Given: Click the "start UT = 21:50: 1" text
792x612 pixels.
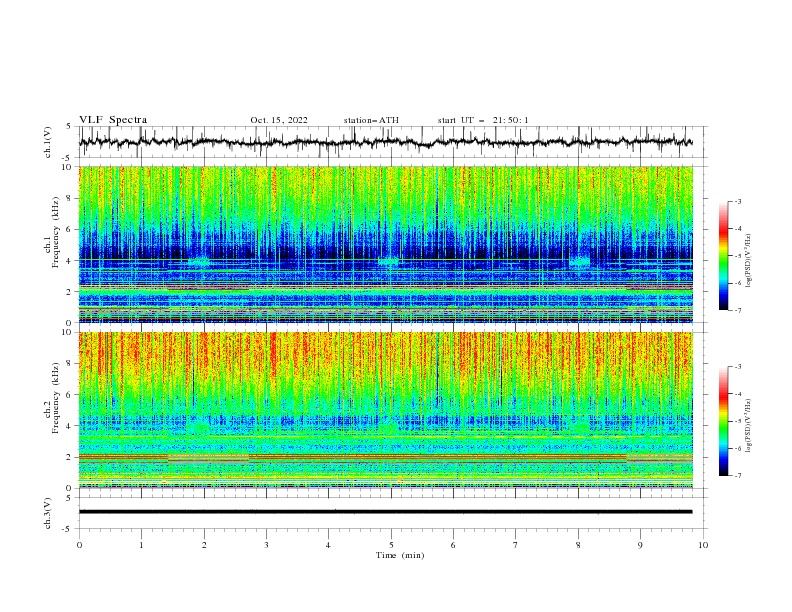Looking at the screenshot, I should [x=483, y=120].
